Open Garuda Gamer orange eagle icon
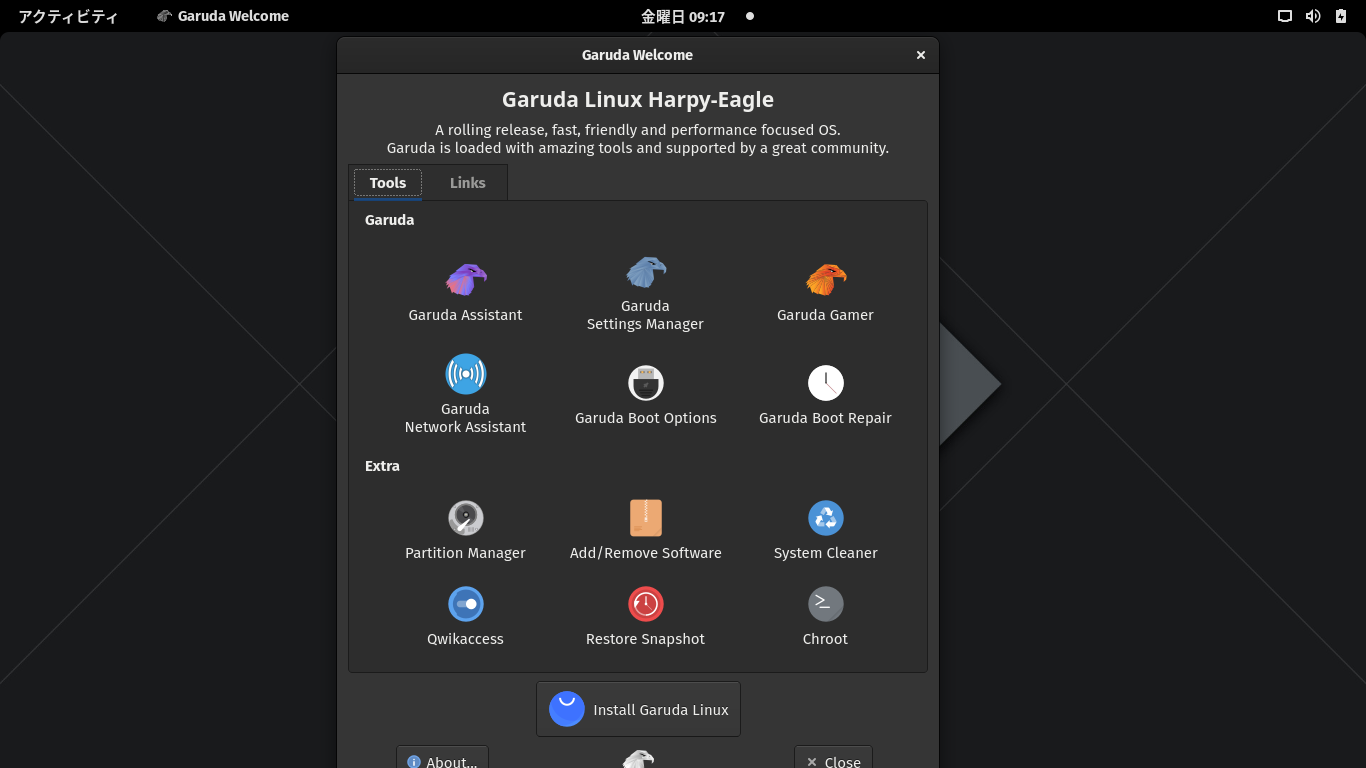This screenshot has height=768, width=1366. click(826, 279)
